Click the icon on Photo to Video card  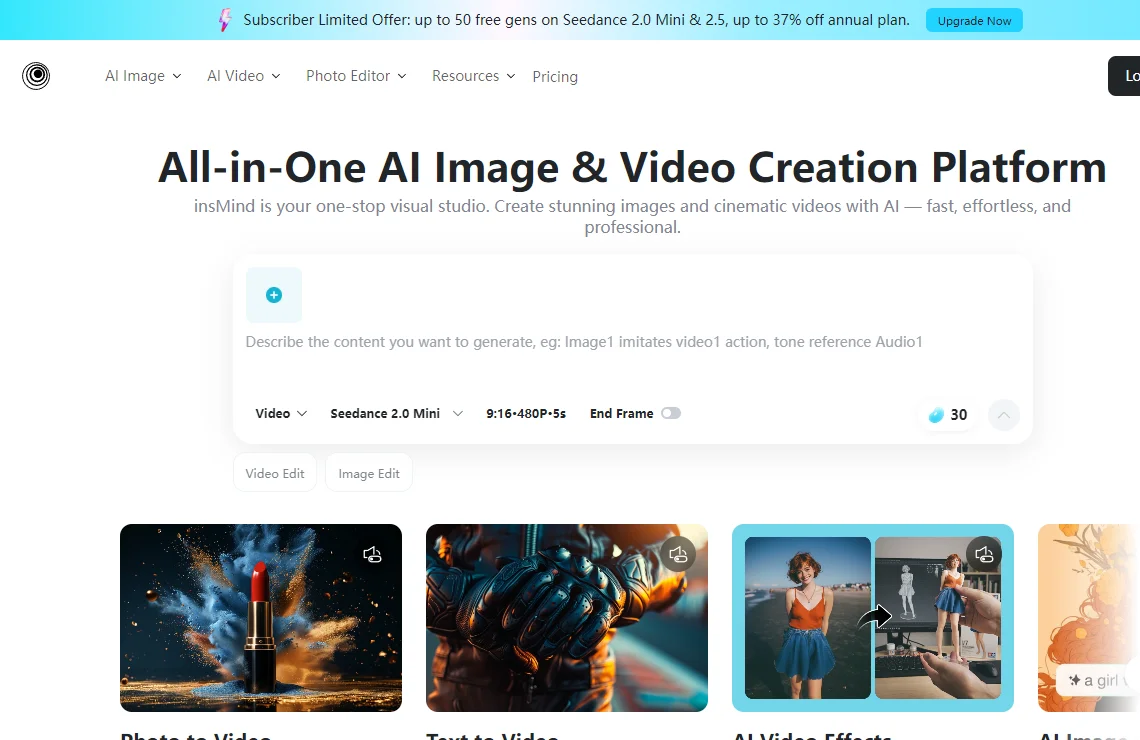click(x=372, y=555)
